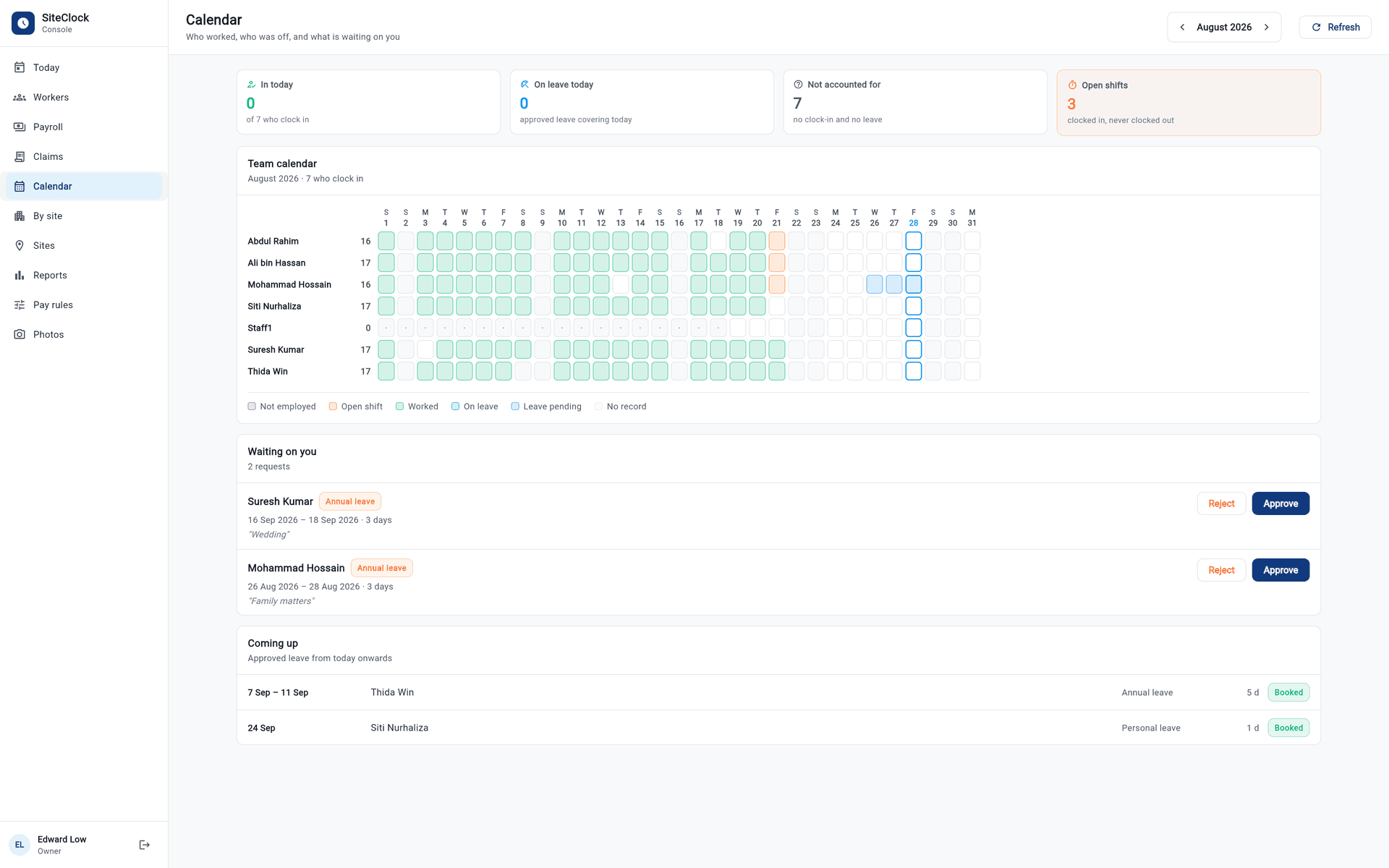
Task: Click the By site building icon
Action: coord(20,216)
